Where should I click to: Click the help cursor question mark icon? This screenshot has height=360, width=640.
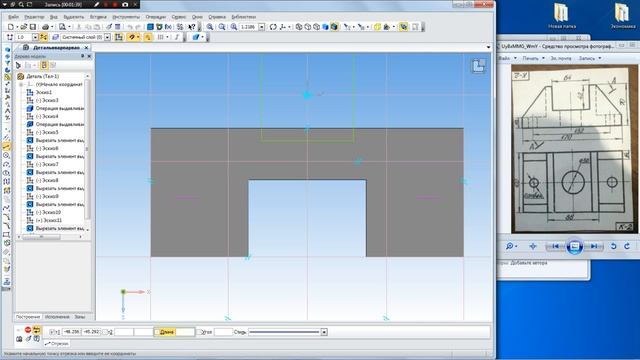191,27
